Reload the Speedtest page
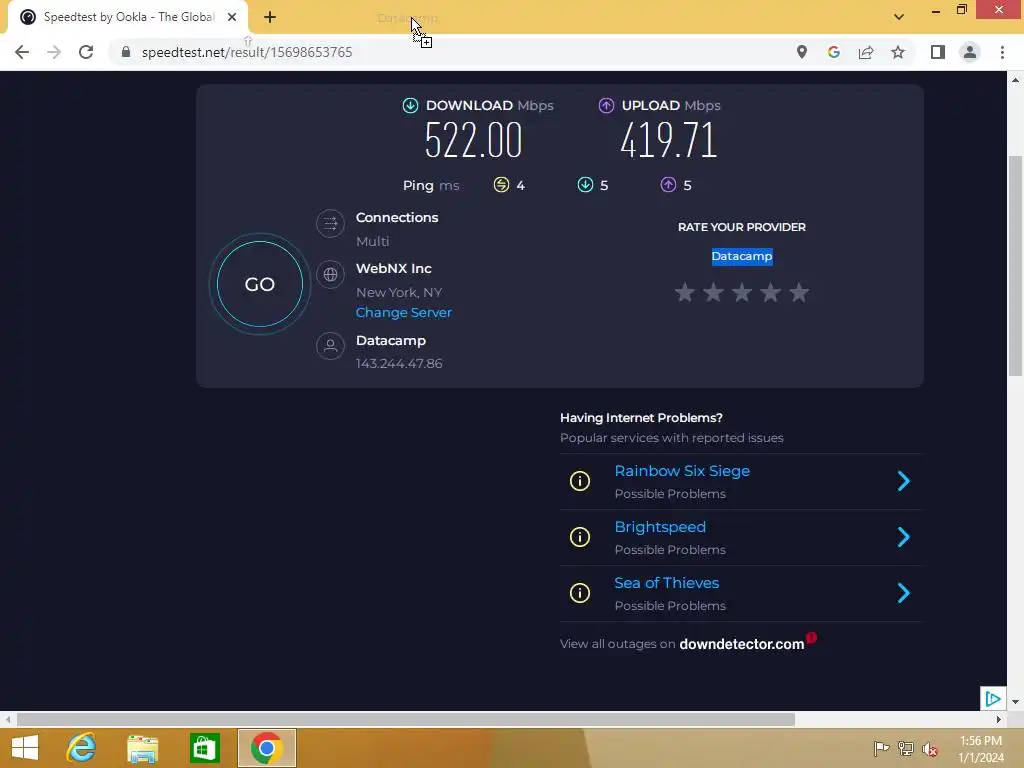 [86, 52]
